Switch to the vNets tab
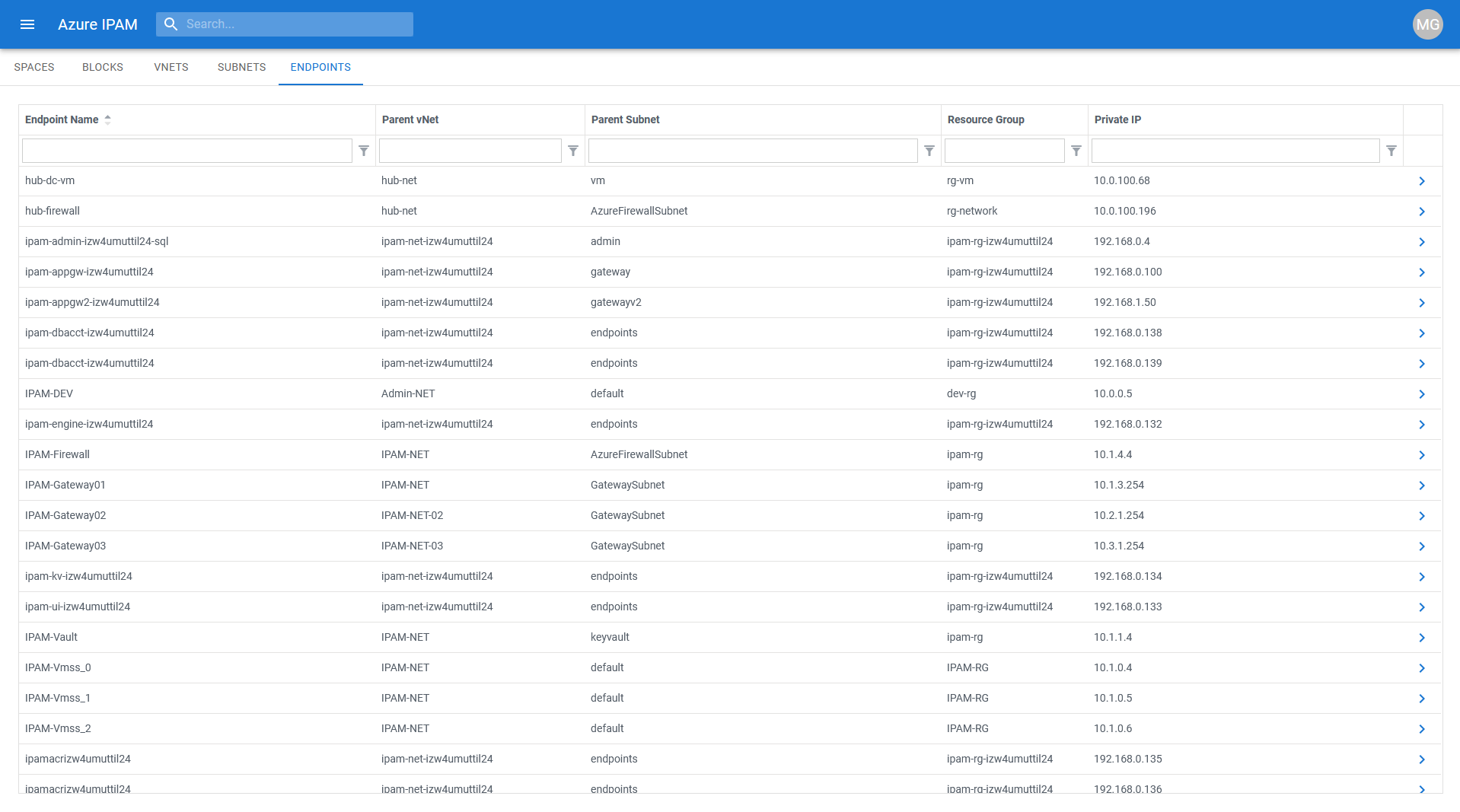The height and width of the screenshot is (812, 1460). [x=171, y=67]
